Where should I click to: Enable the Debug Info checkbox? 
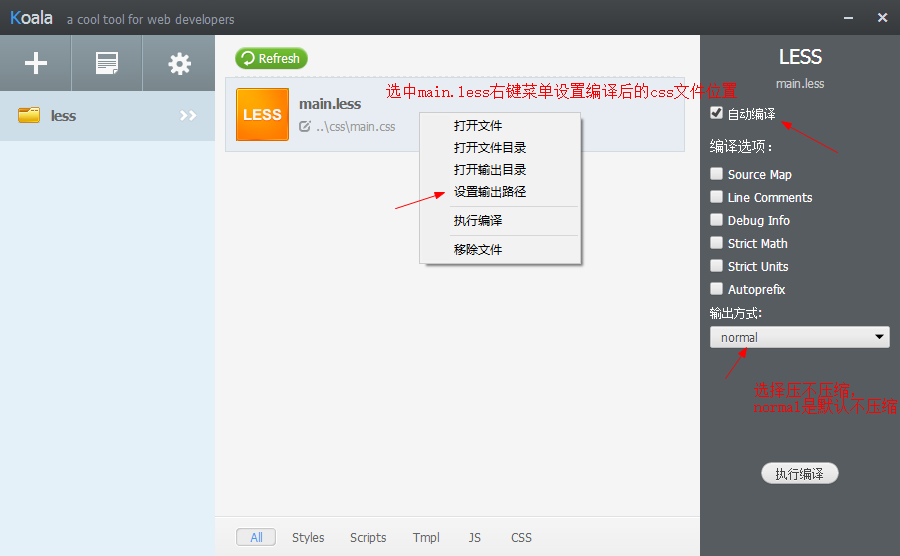point(716,220)
